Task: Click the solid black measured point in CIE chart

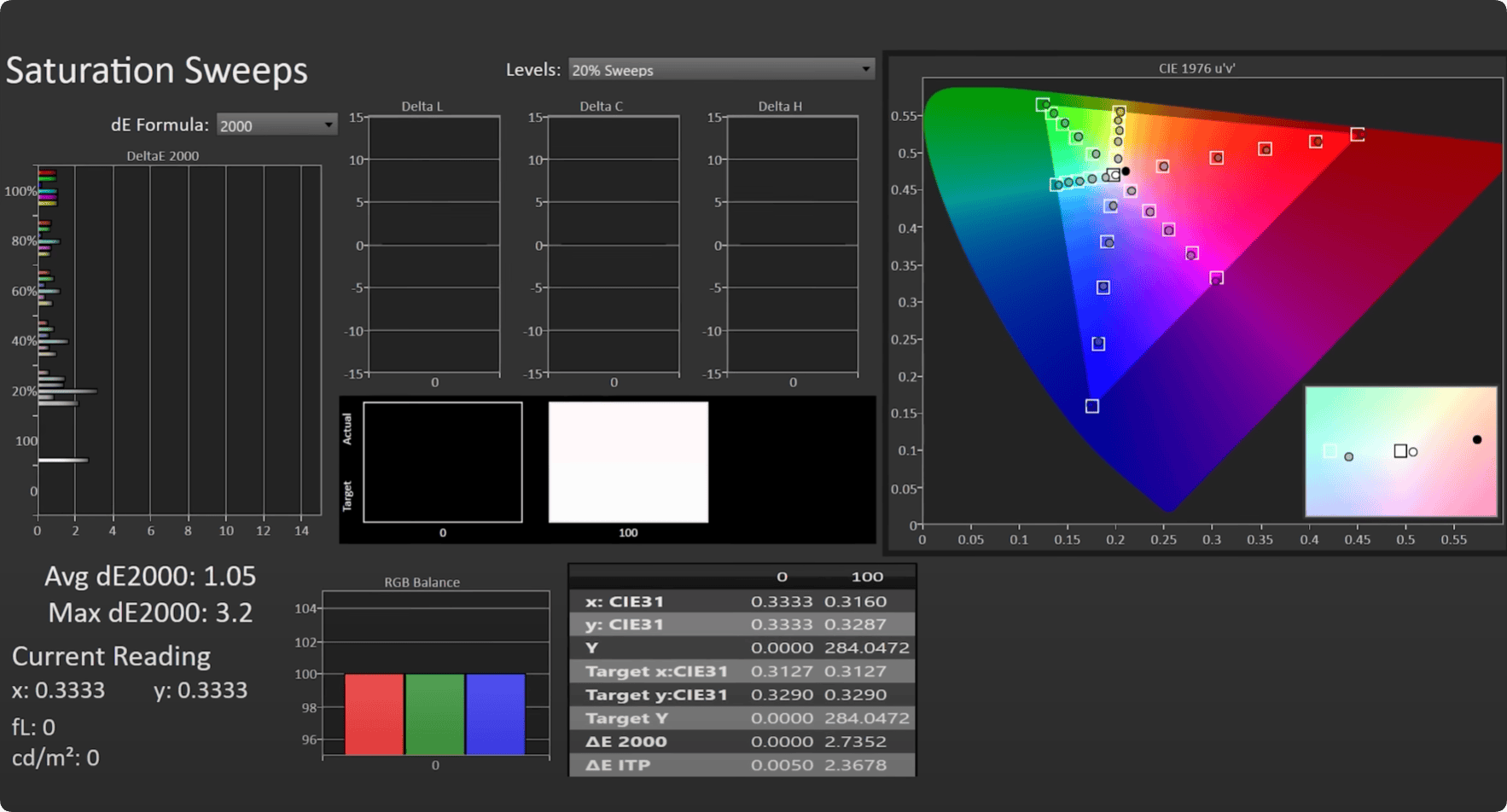Action: [x=1126, y=171]
